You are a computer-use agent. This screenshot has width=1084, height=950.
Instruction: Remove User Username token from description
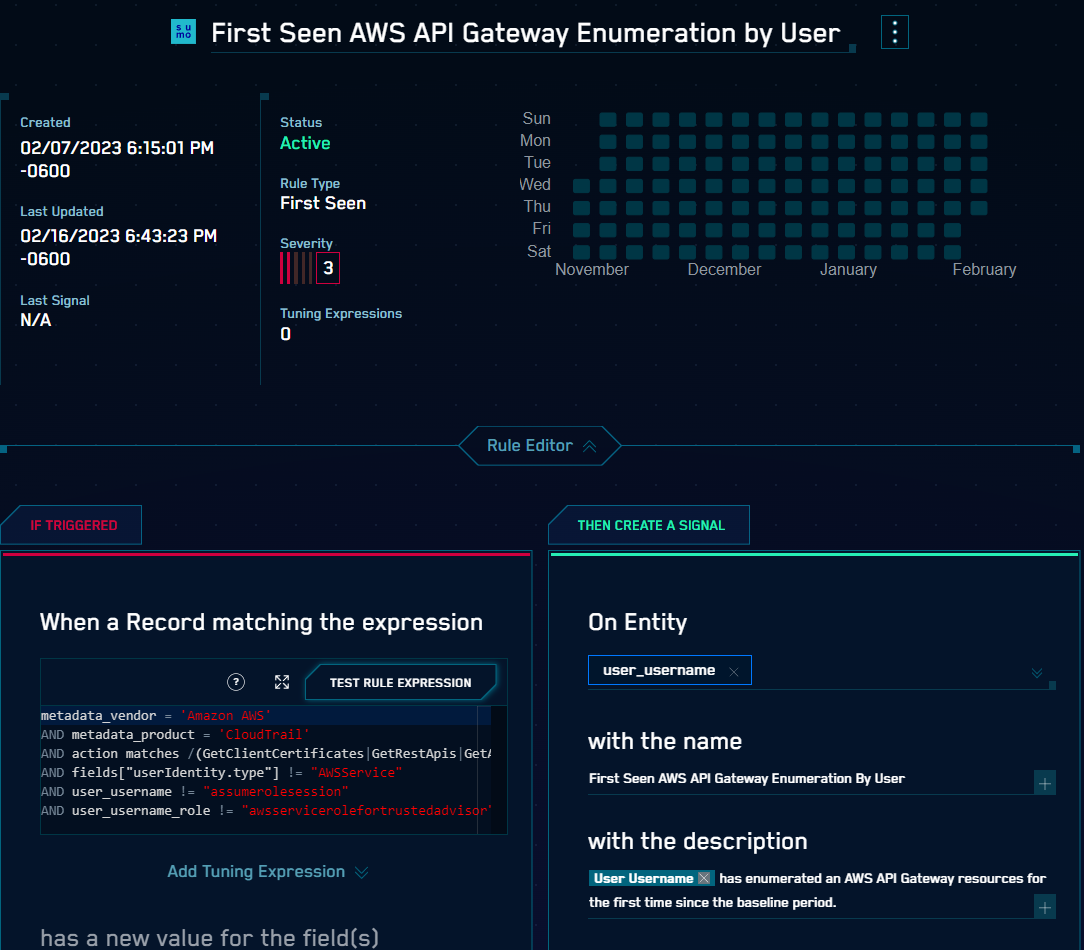pyautogui.click(x=704, y=878)
